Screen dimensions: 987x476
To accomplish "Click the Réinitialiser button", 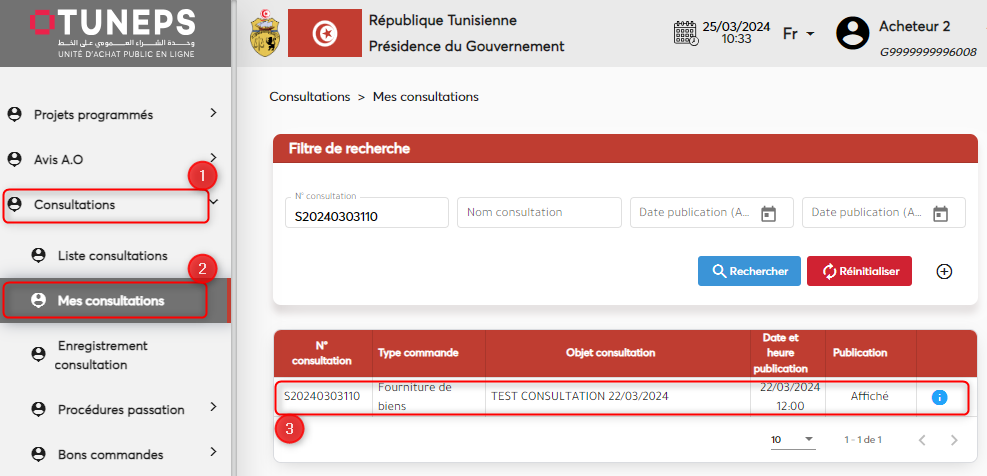I will point(859,271).
